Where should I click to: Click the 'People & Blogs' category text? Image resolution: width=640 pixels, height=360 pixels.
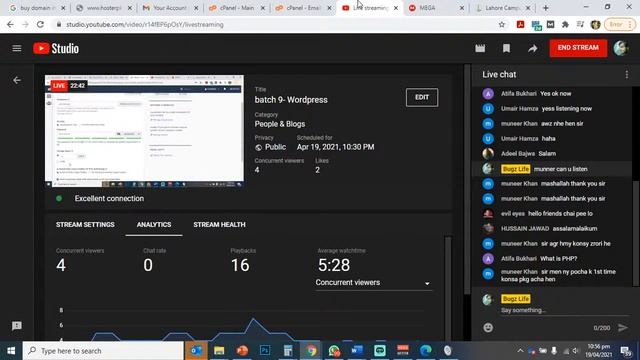[x=280, y=124]
